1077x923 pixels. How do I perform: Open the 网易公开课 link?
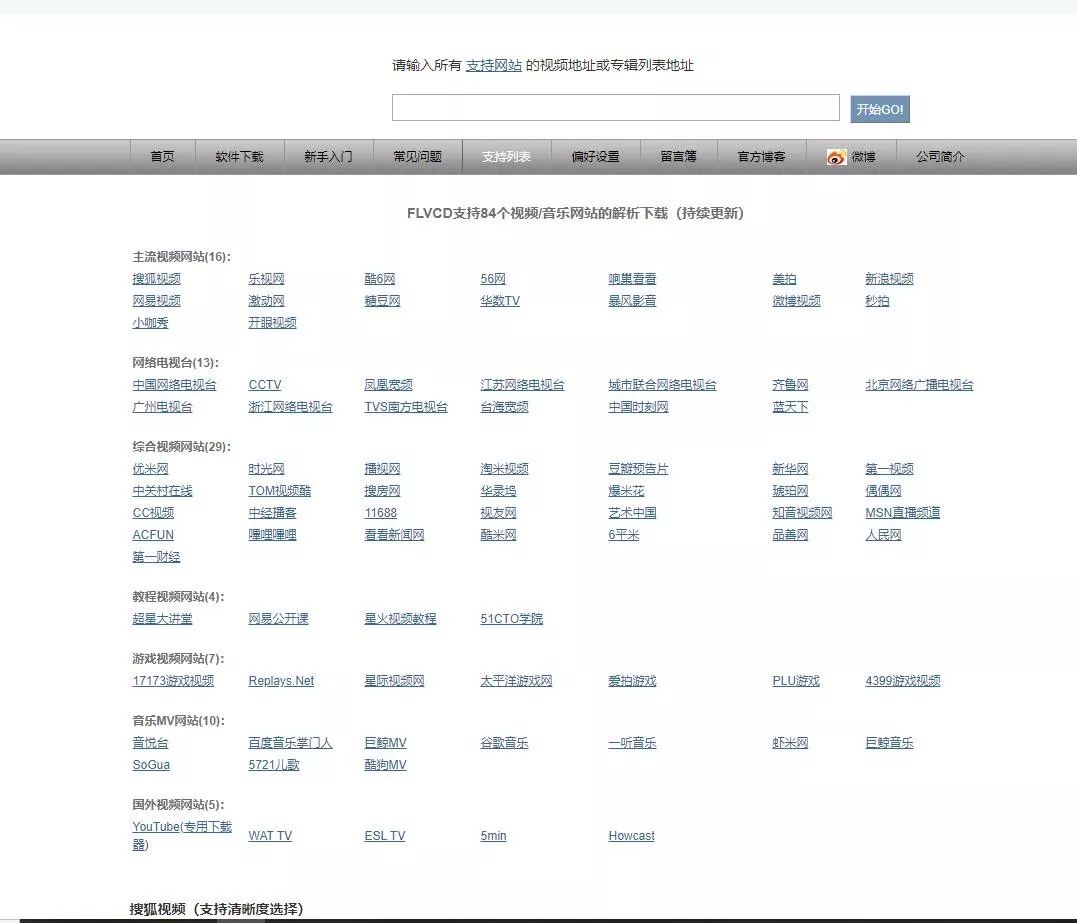coord(278,618)
